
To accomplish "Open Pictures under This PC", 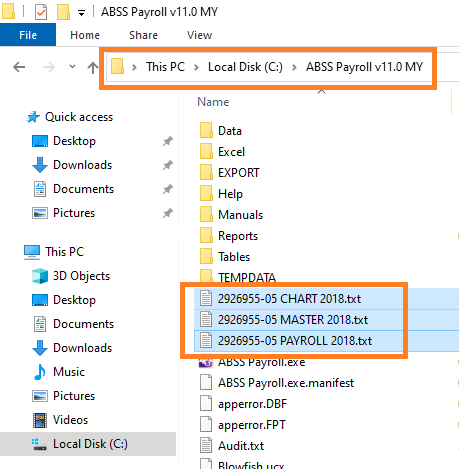I will (74, 396).
